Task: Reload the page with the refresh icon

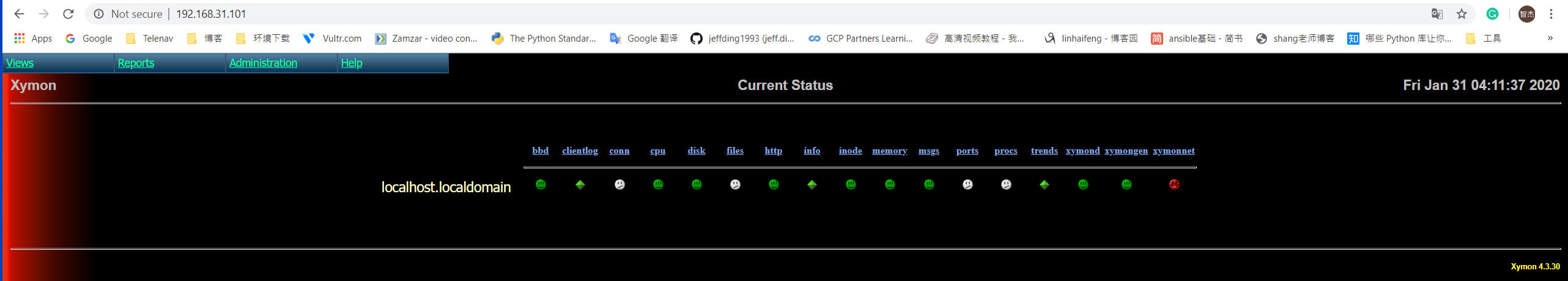Action: tap(68, 13)
